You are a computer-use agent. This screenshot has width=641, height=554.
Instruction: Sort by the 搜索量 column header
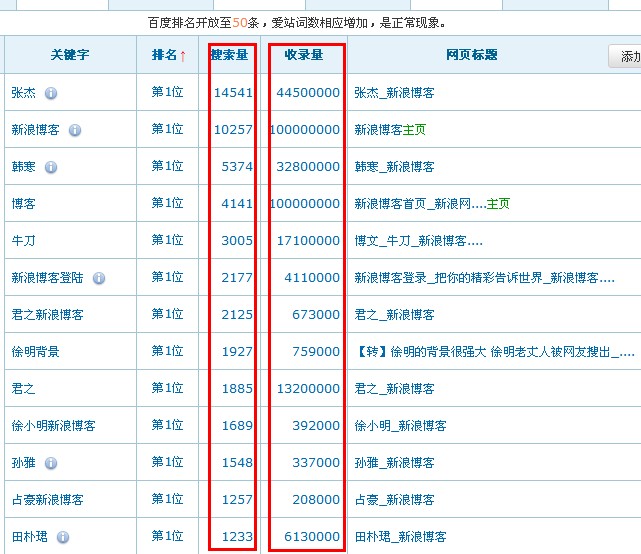229,55
